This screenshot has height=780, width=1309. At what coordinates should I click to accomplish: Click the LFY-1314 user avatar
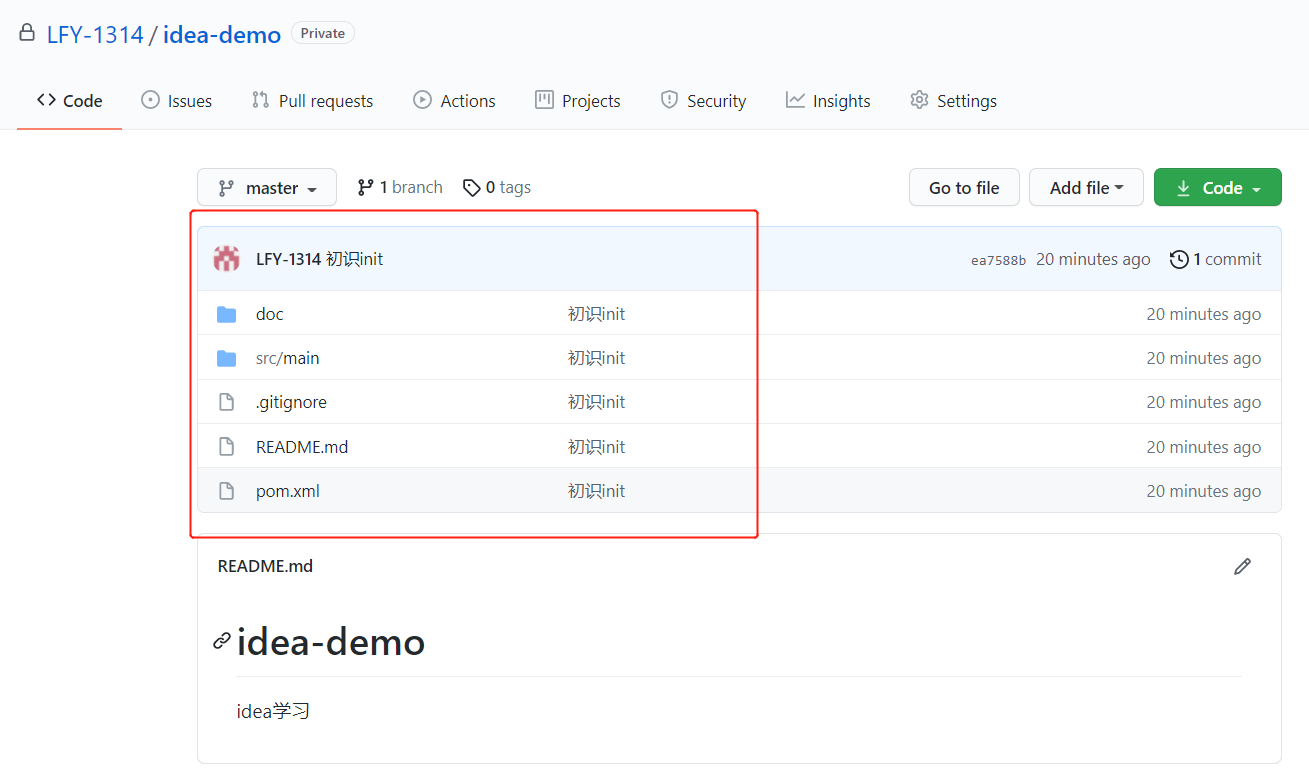pyautogui.click(x=227, y=259)
